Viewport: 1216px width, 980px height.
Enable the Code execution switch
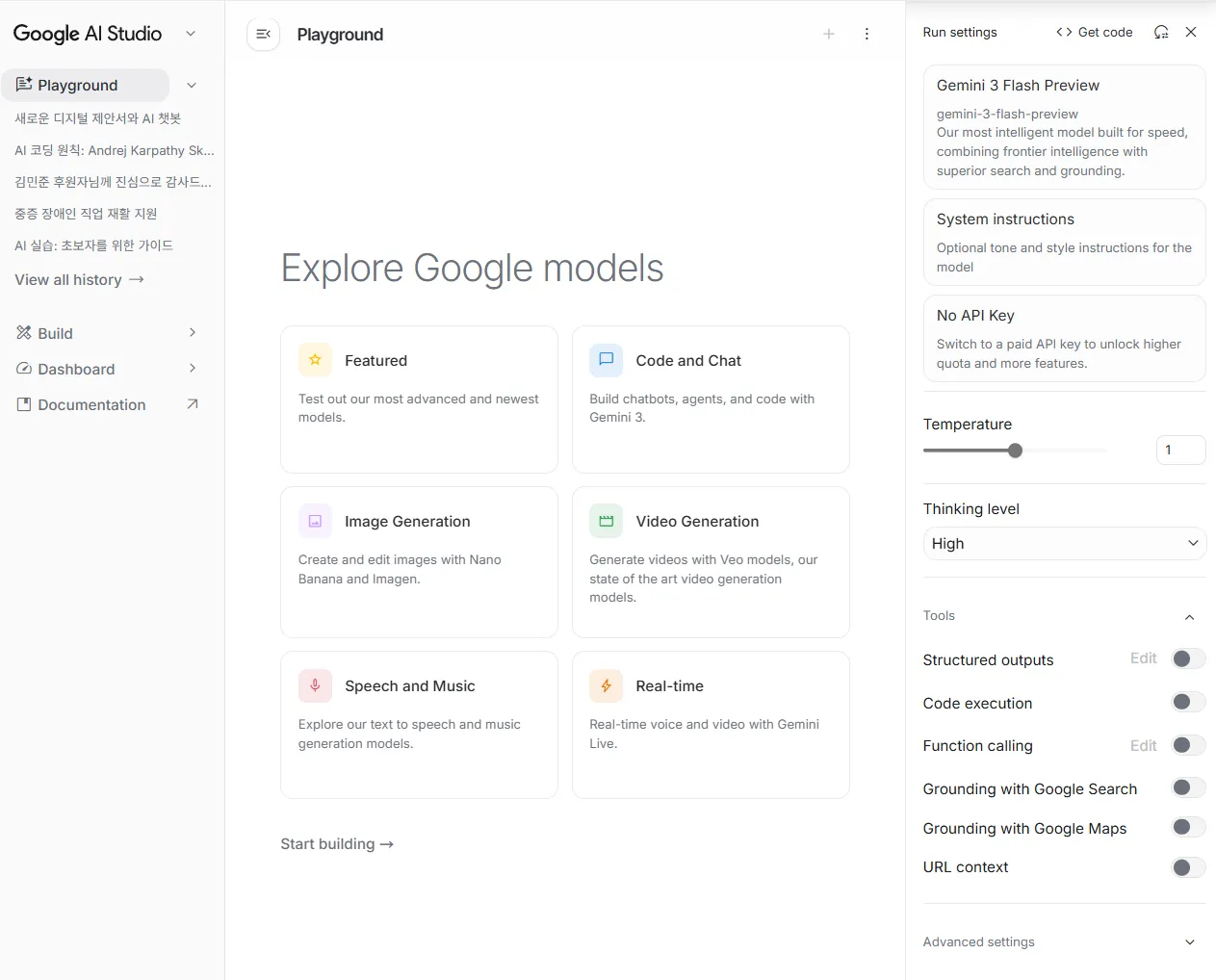tap(1188, 703)
